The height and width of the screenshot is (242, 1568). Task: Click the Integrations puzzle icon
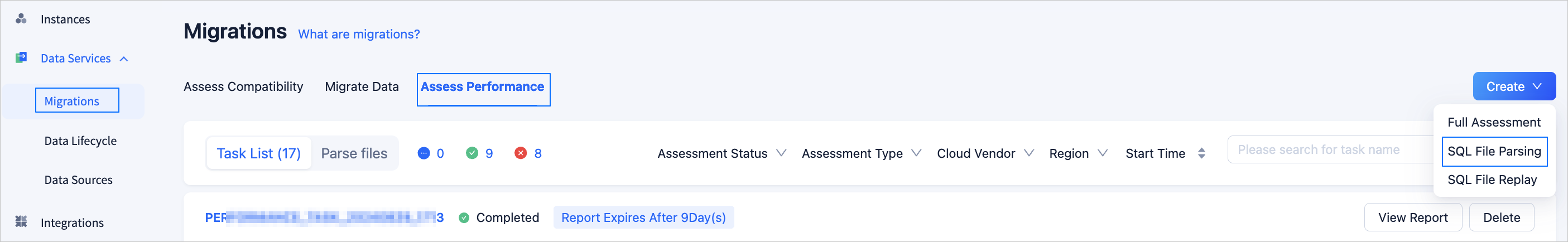tap(21, 222)
